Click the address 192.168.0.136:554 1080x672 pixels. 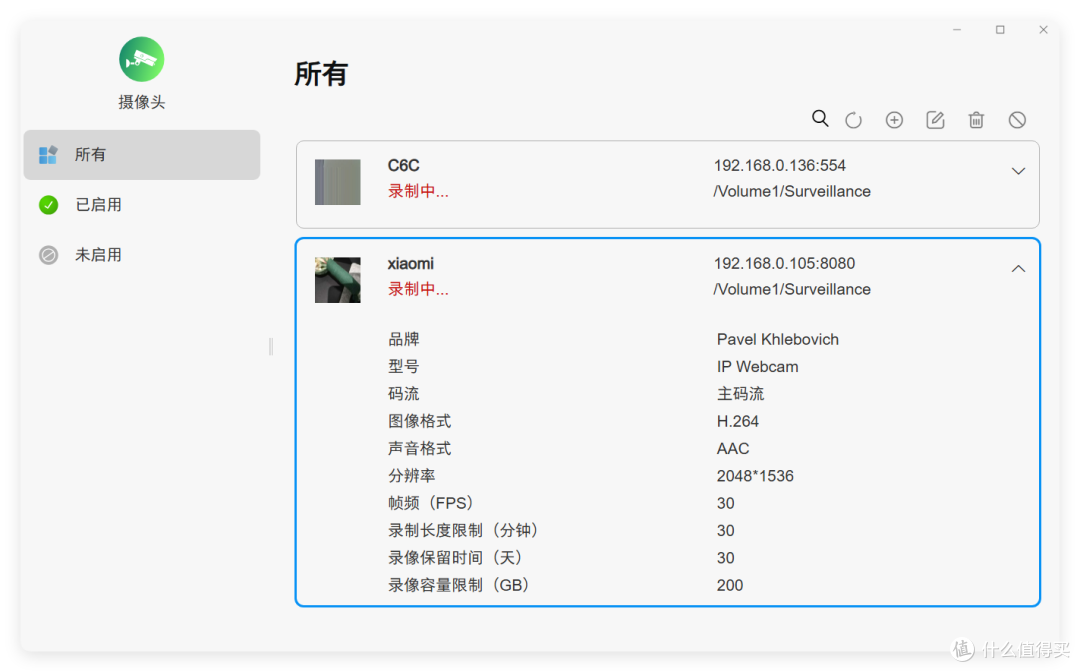click(780, 166)
